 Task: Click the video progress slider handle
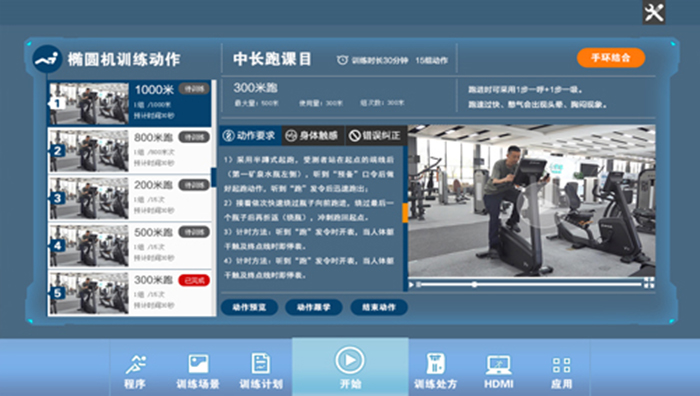pos(474,284)
